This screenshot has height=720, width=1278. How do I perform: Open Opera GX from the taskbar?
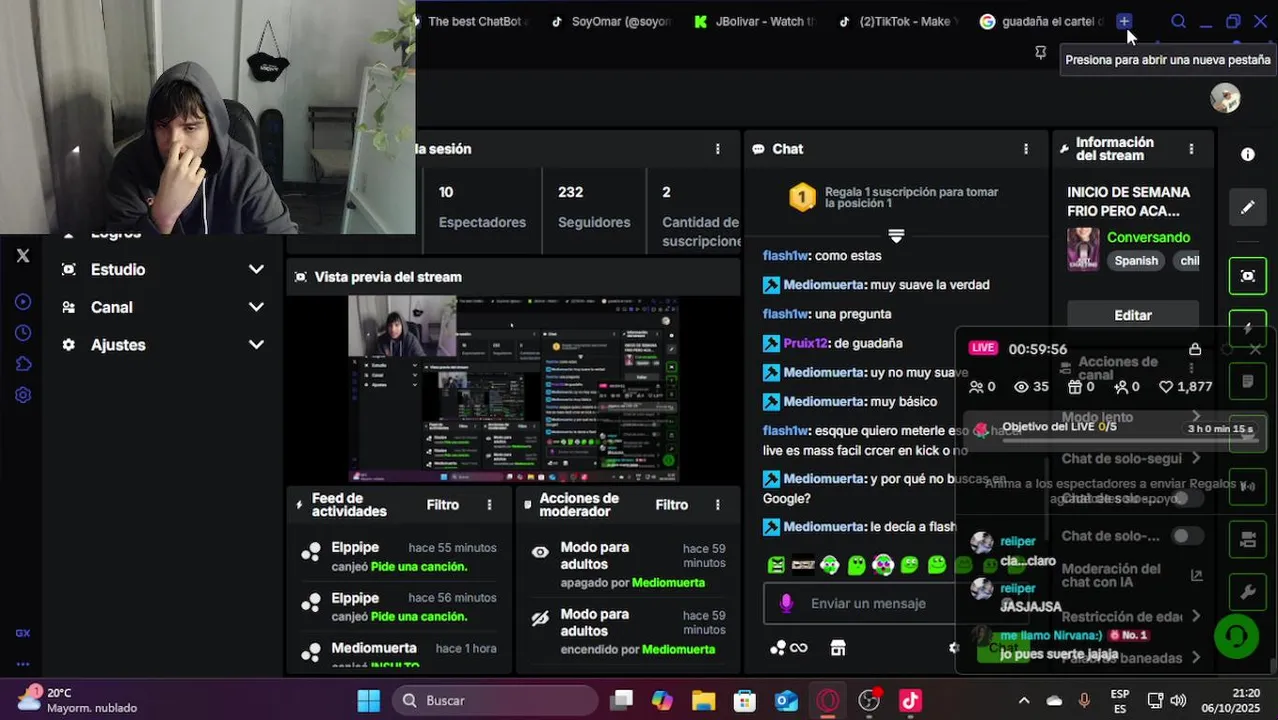coord(827,700)
